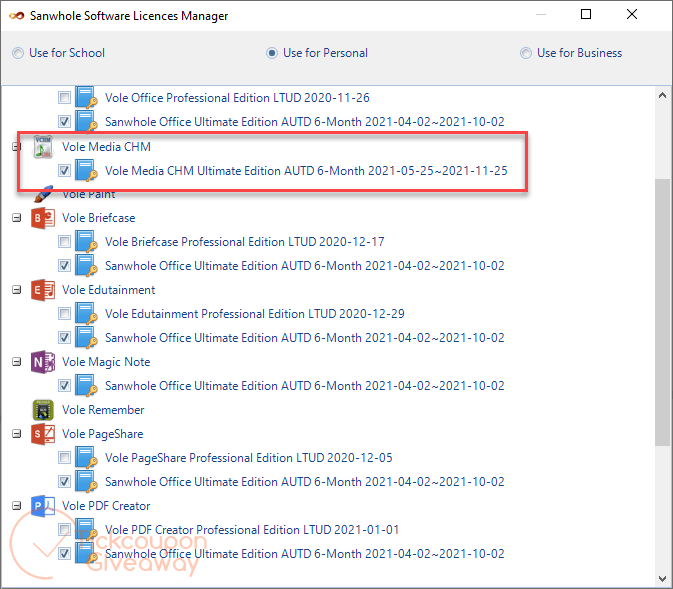Screen dimensions: 673x589
Task: Select the Use for Personal option
Action: click(x=317, y=53)
